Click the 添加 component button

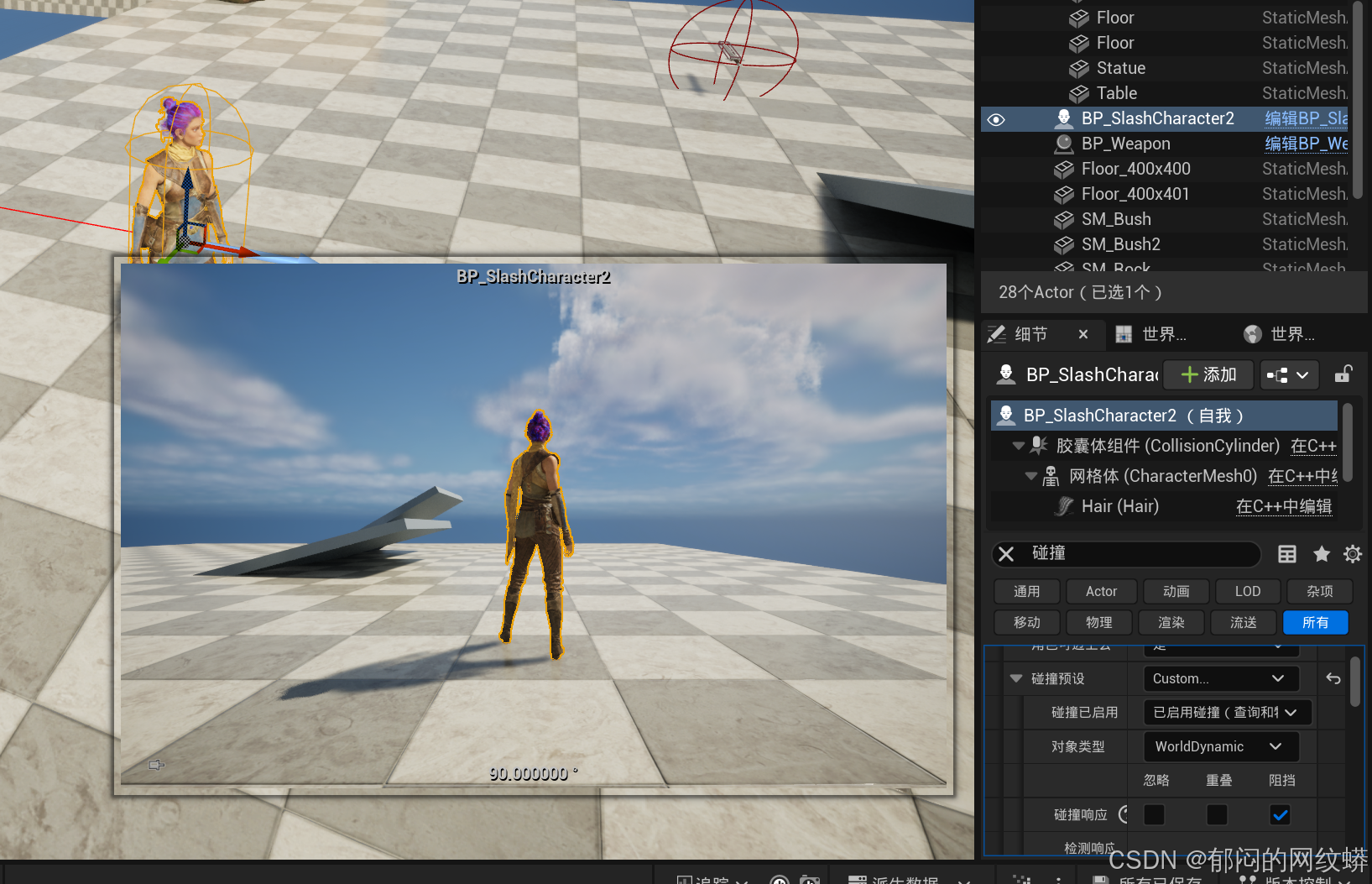[1209, 375]
